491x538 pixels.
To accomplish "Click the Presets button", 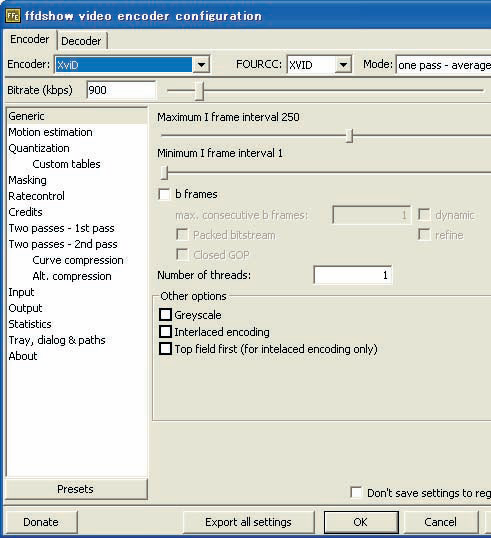I will 76,489.
